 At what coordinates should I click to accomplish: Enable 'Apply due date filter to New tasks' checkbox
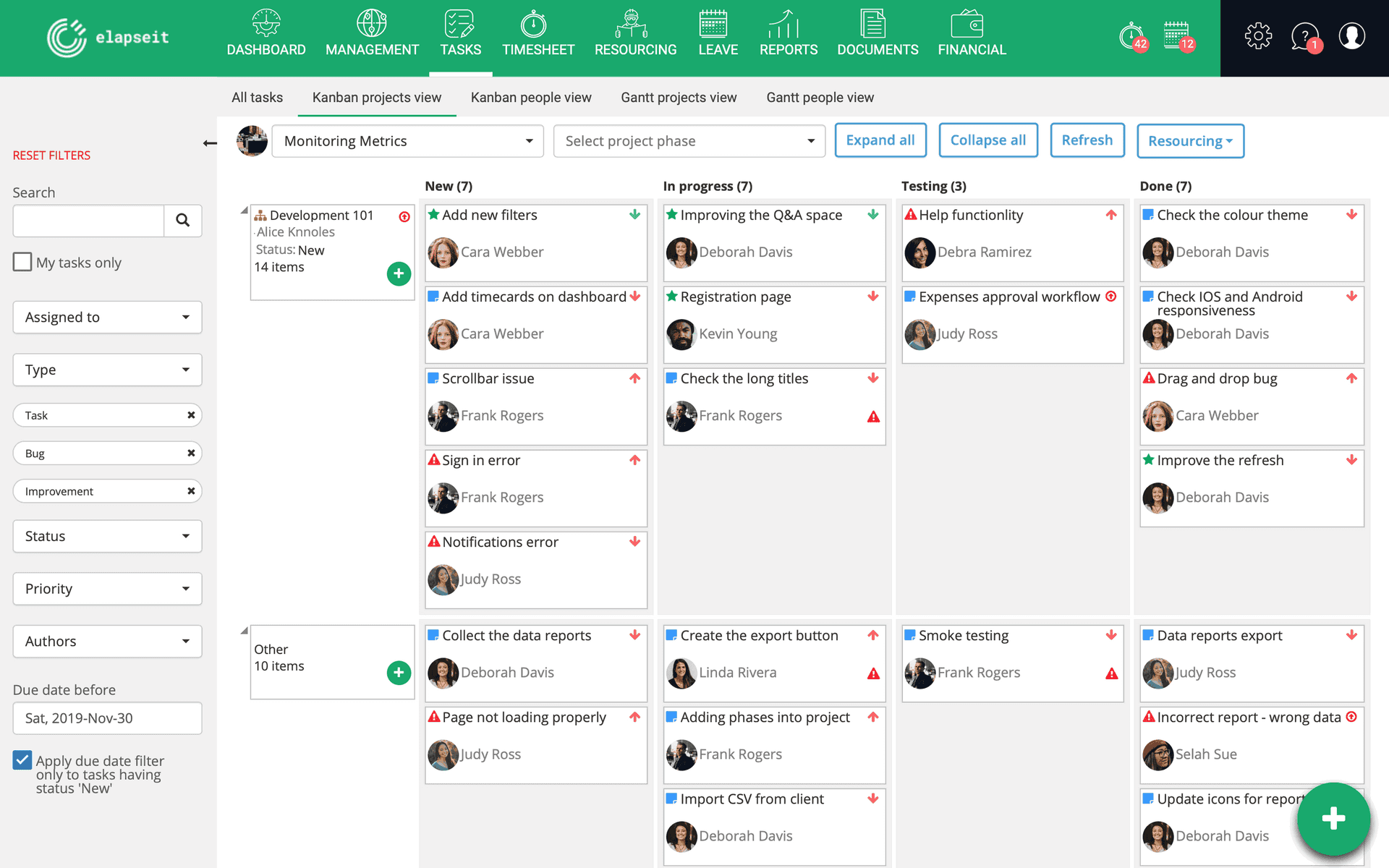(21, 762)
